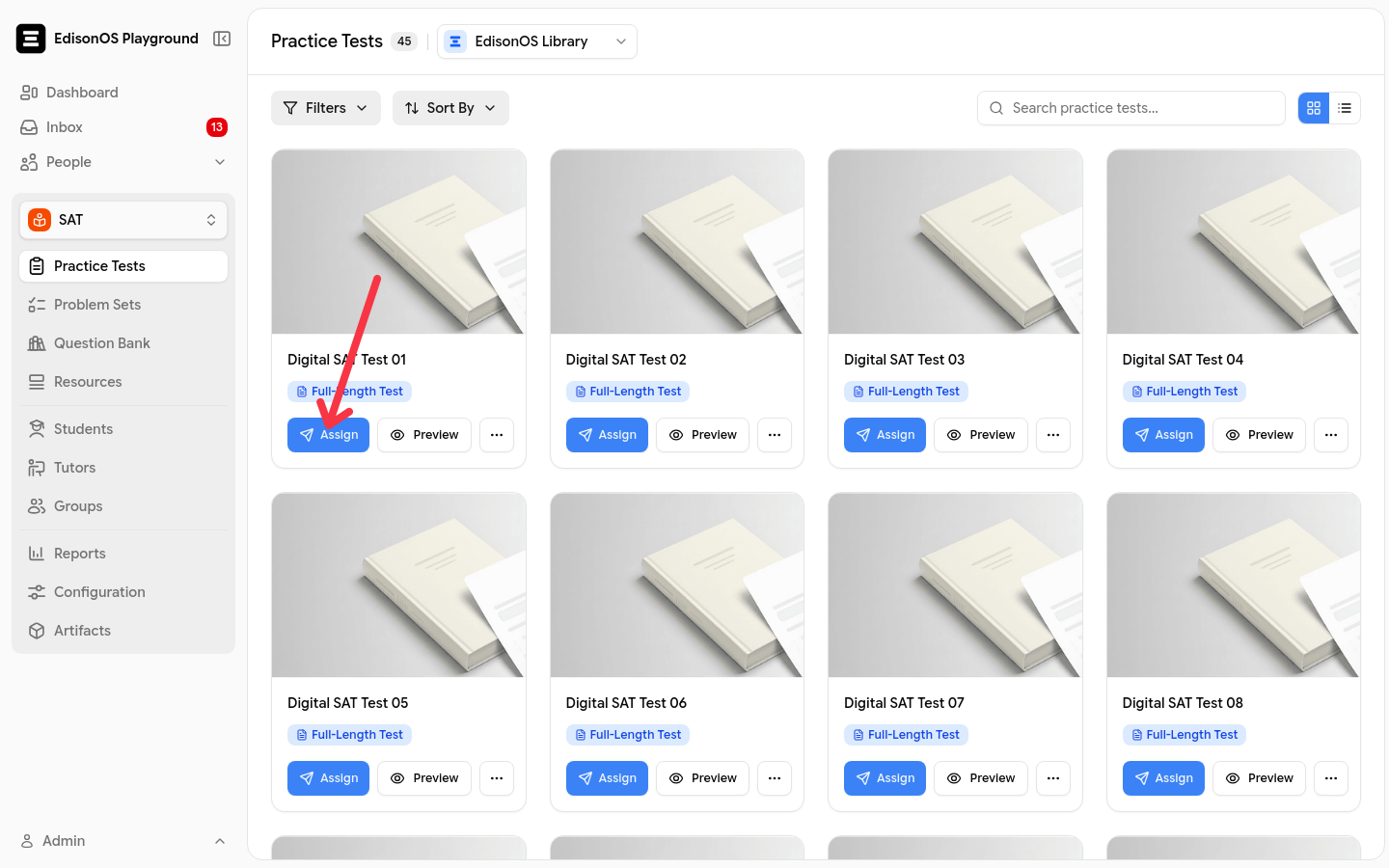Preview Digital SAT Test 02

(x=703, y=435)
